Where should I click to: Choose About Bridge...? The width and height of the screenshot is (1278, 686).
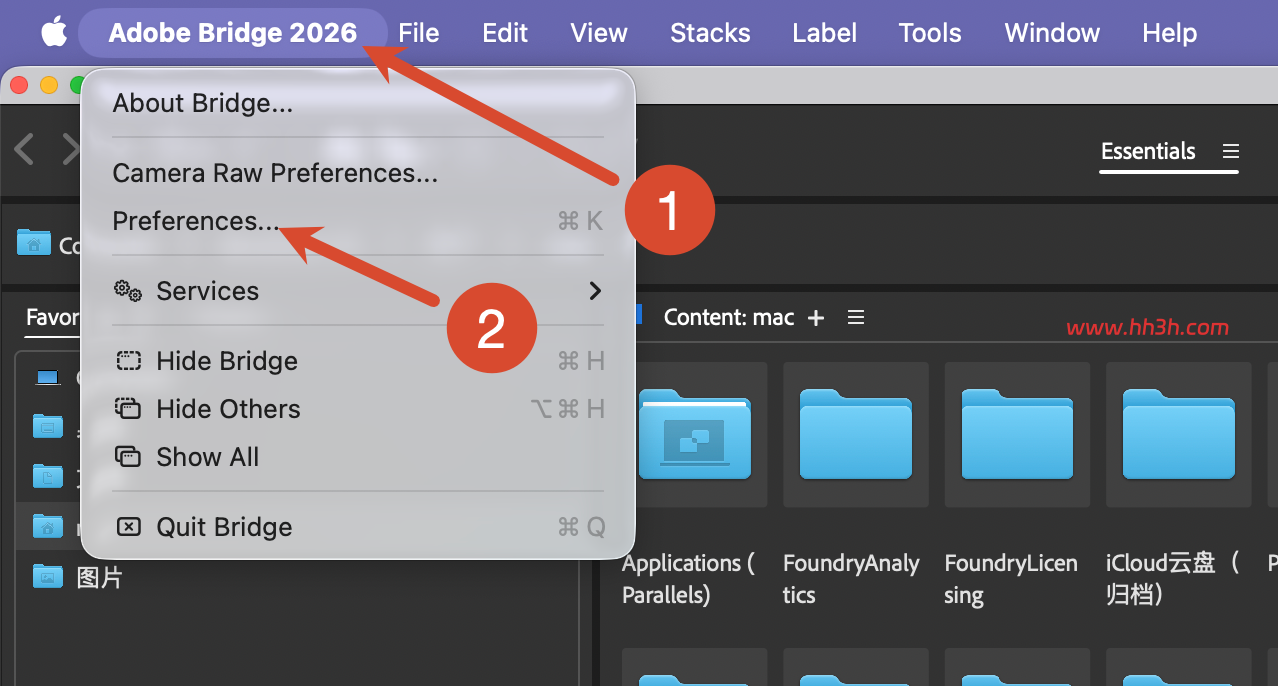[358, 103]
